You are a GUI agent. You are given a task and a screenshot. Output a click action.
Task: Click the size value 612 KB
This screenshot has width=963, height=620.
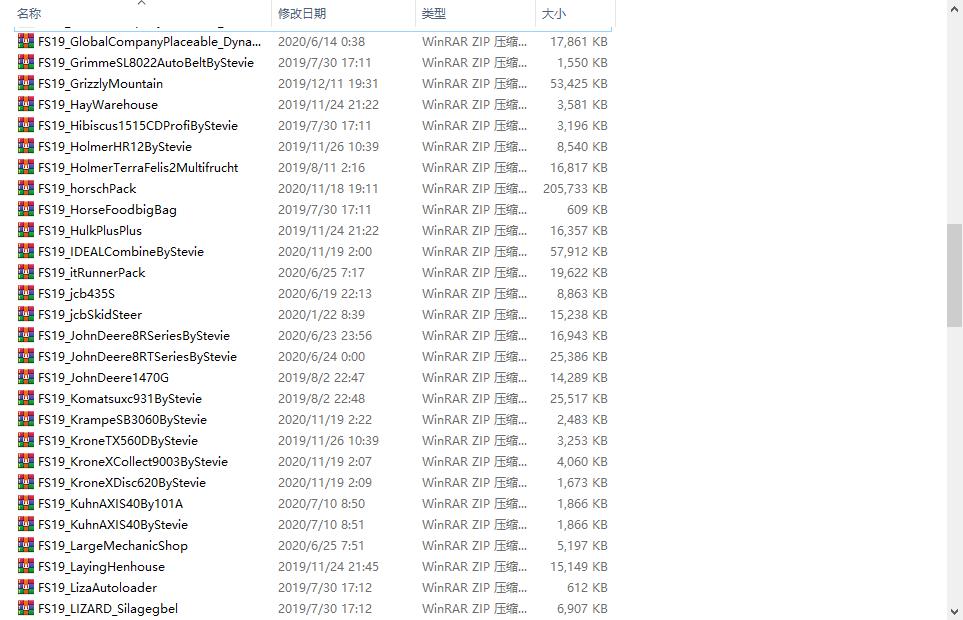(587, 587)
